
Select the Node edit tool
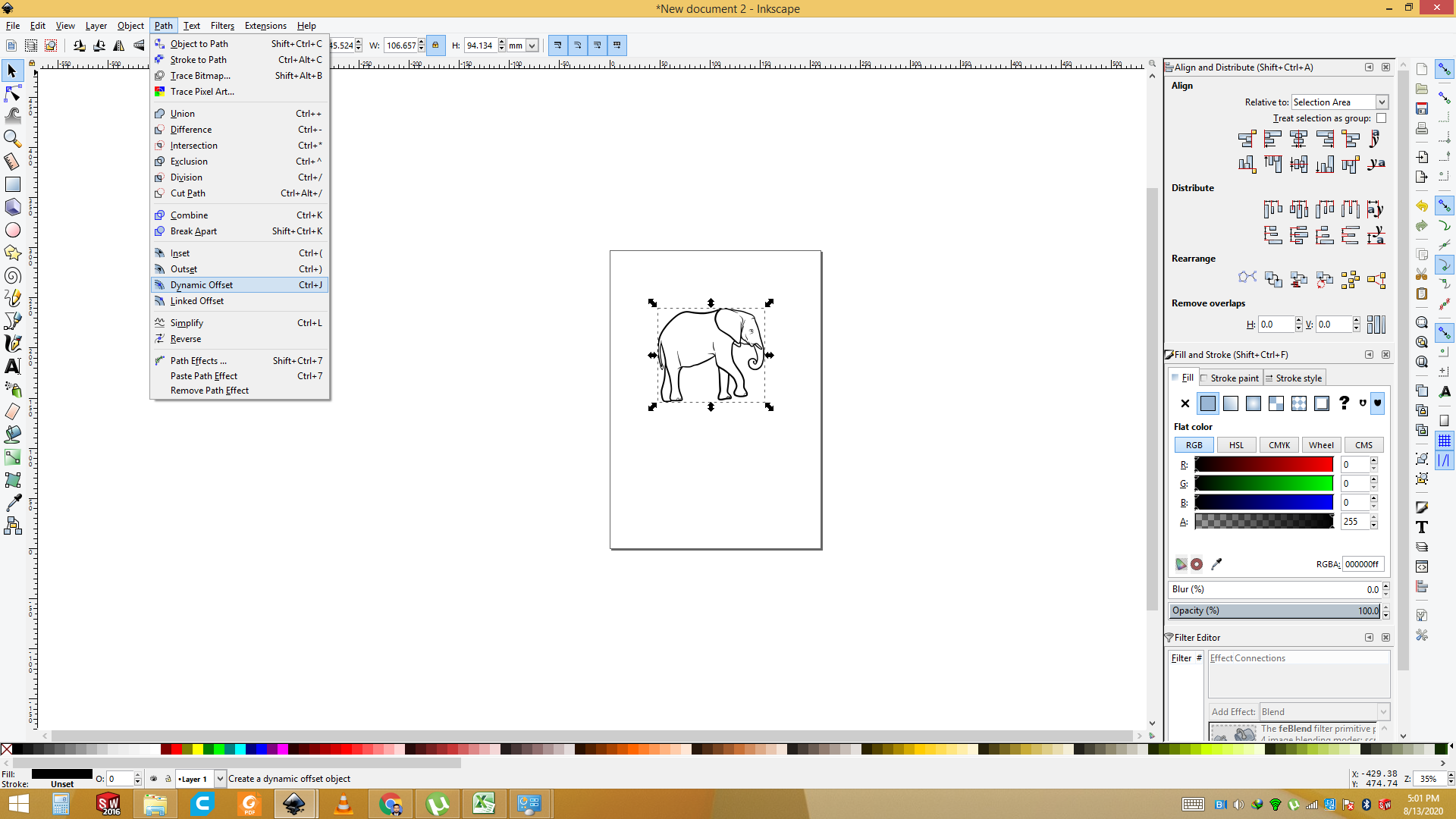pos(12,93)
